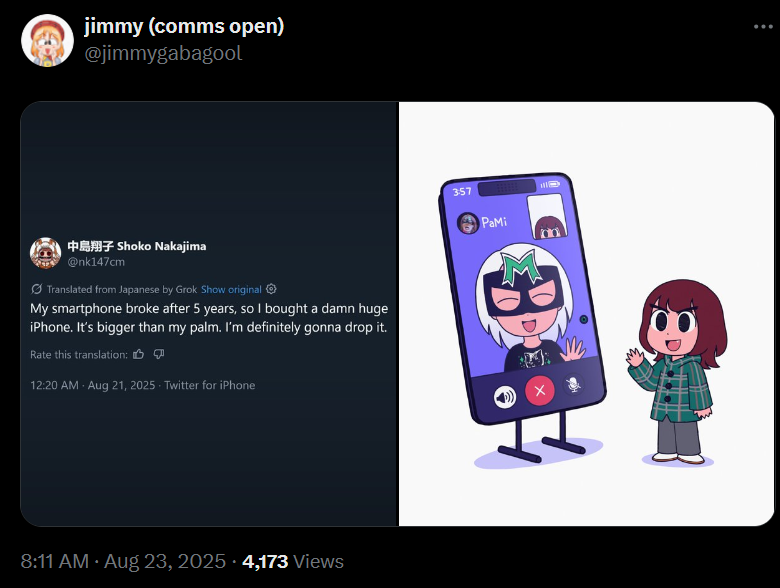The image size is (780, 588).
Task: Open translation settings gear icon
Action: pyautogui.click(x=271, y=289)
